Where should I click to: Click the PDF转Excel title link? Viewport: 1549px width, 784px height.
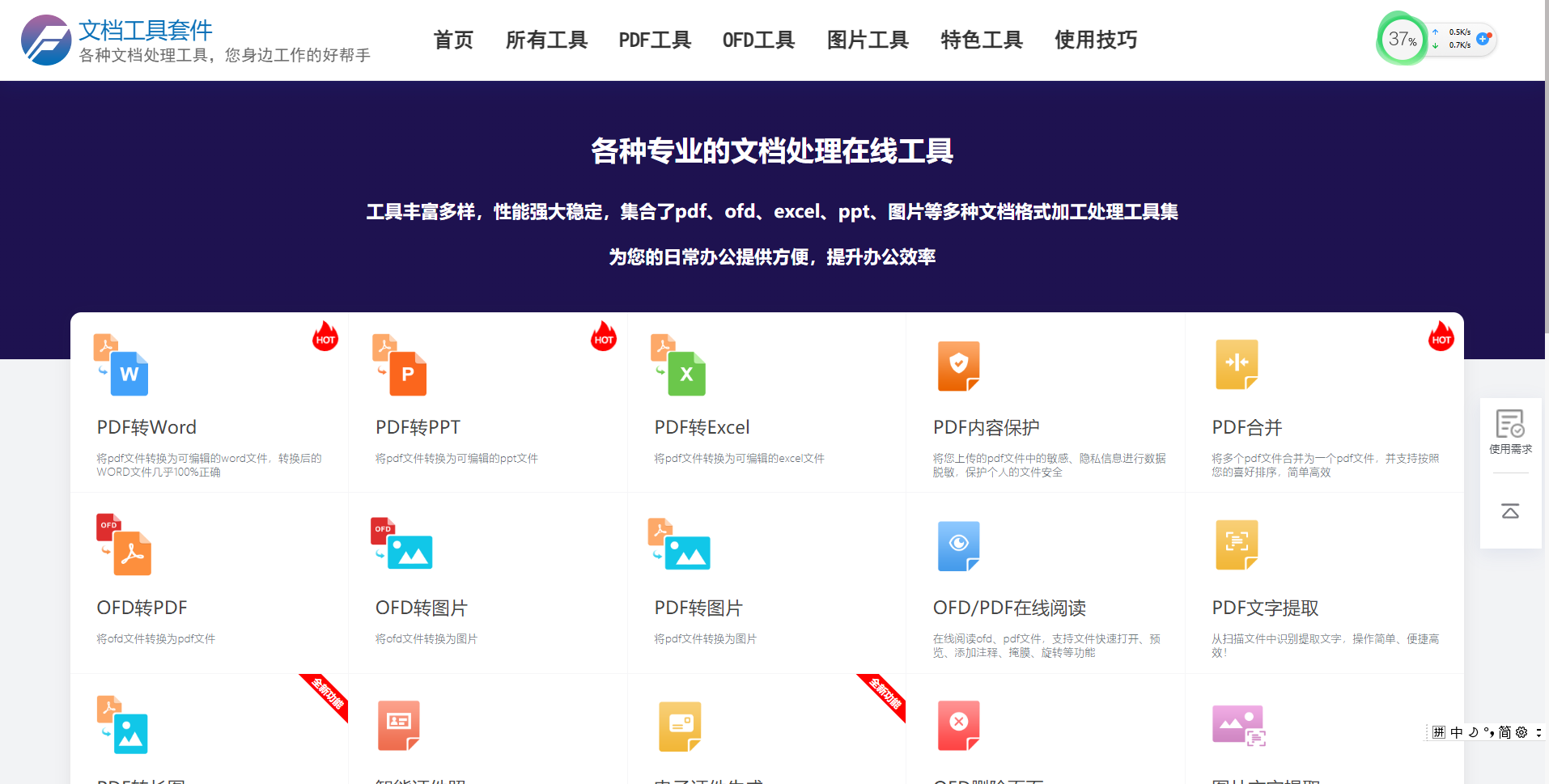click(702, 427)
